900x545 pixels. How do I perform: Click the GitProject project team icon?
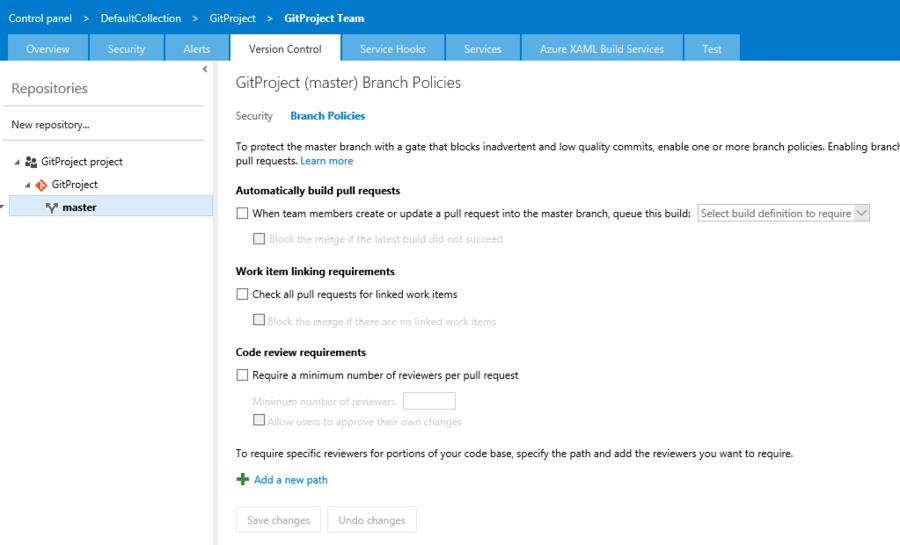pyautogui.click(x=31, y=162)
